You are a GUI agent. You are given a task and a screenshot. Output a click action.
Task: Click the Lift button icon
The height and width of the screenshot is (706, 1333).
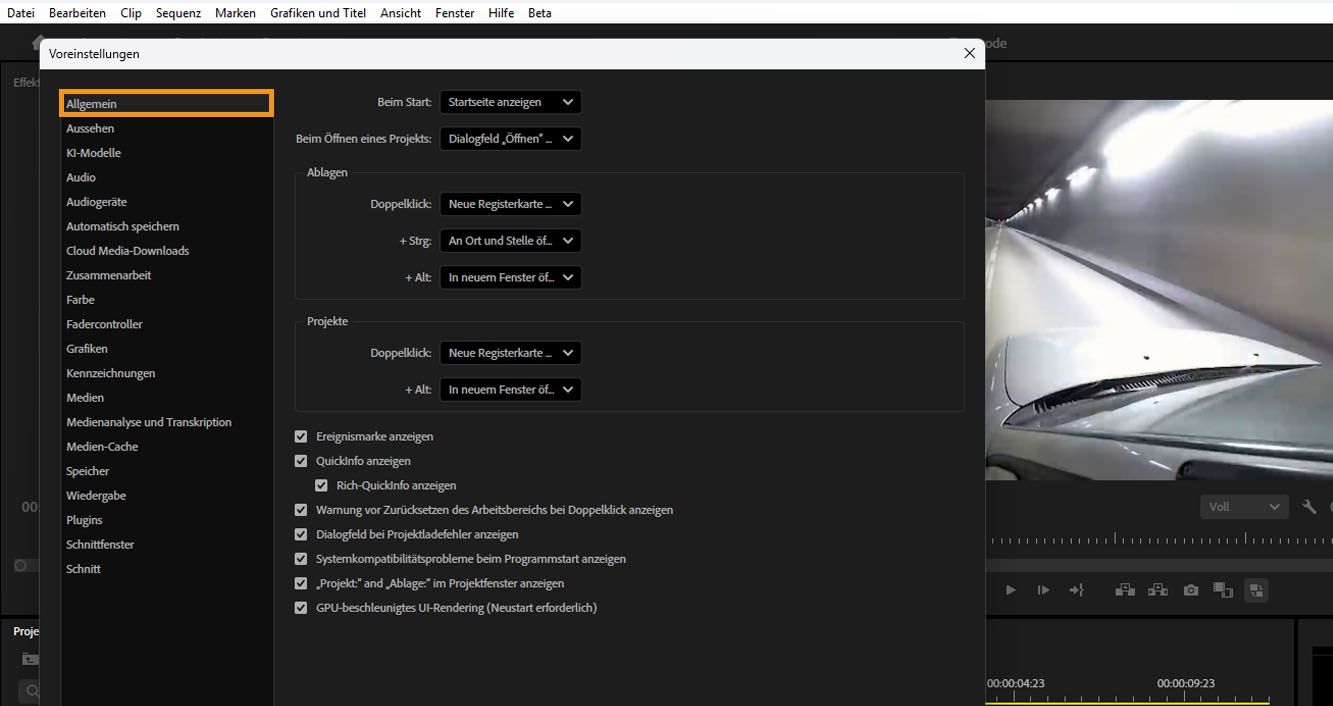(x=1125, y=590)
